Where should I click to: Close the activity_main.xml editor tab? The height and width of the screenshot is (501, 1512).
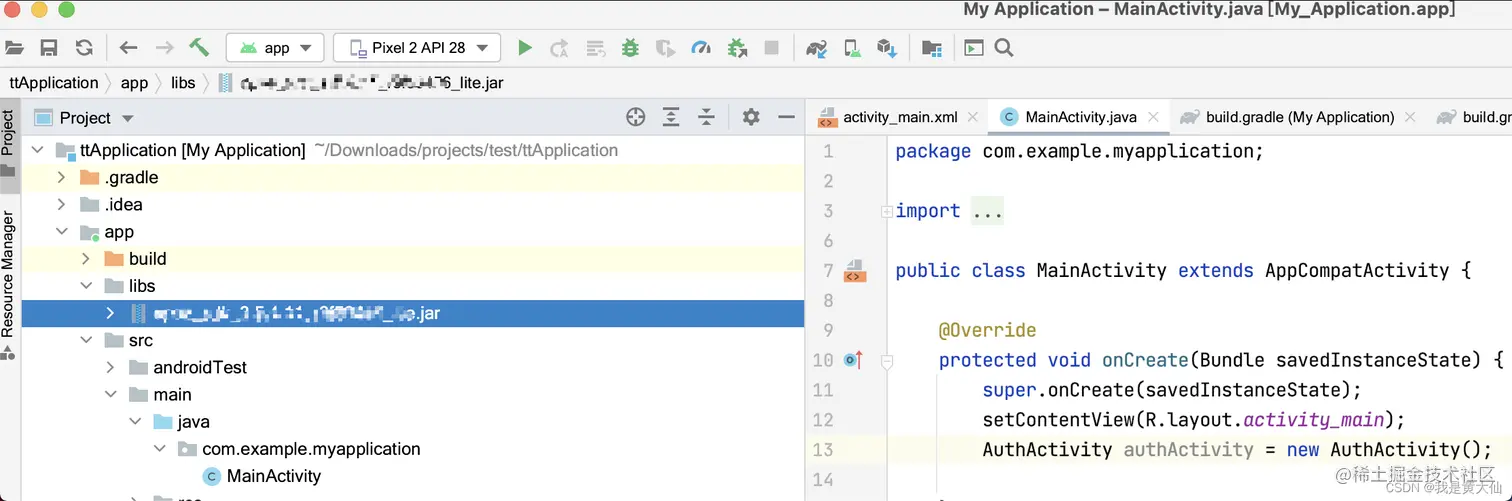(972, 118)
